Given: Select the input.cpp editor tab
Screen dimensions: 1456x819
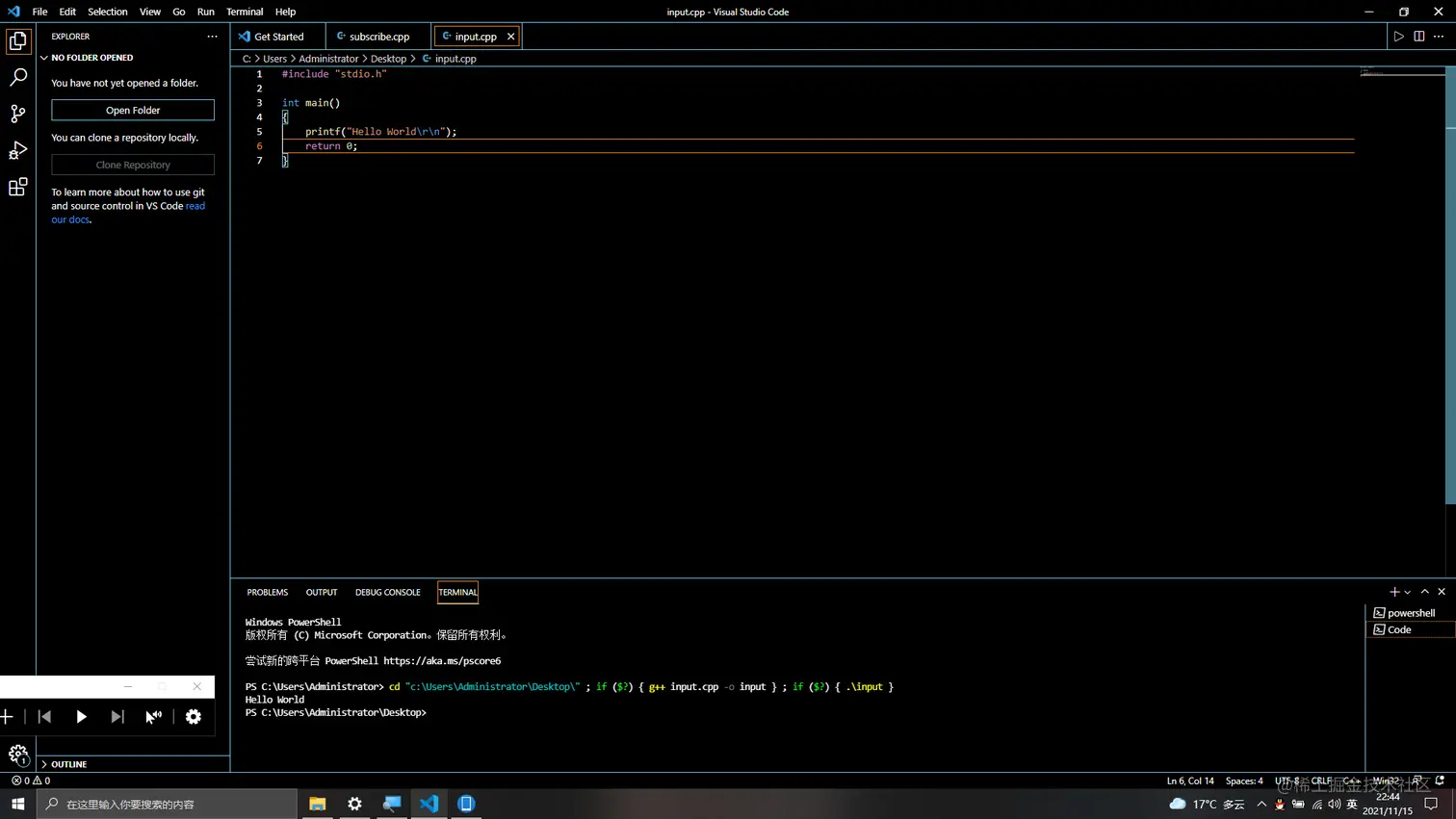Looking at the screenshot, I should coord(476,37).
